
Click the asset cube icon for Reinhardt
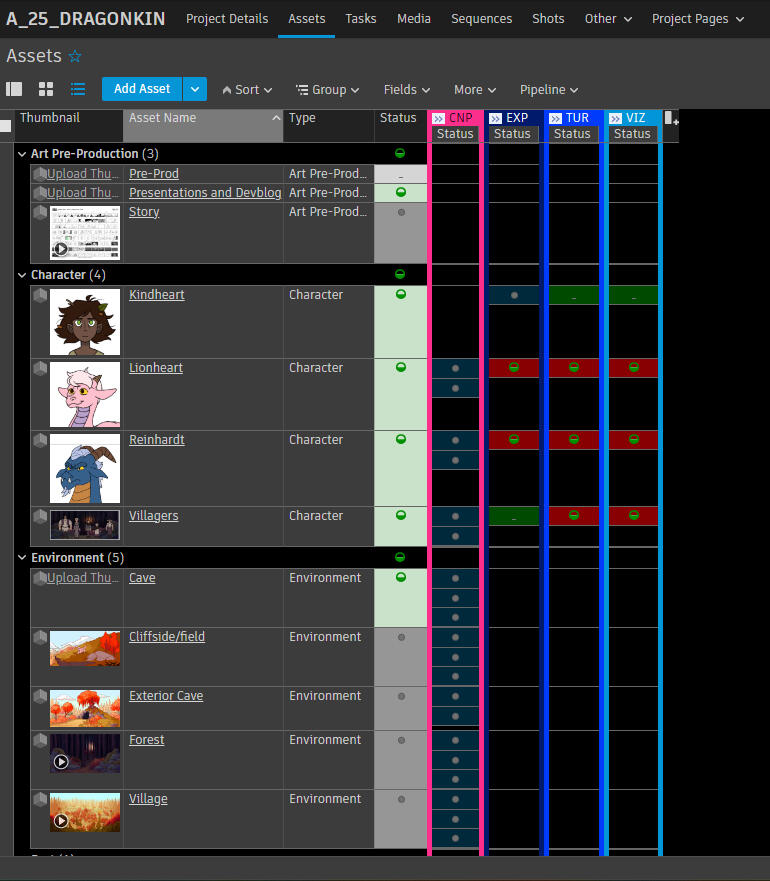point(40,440)
